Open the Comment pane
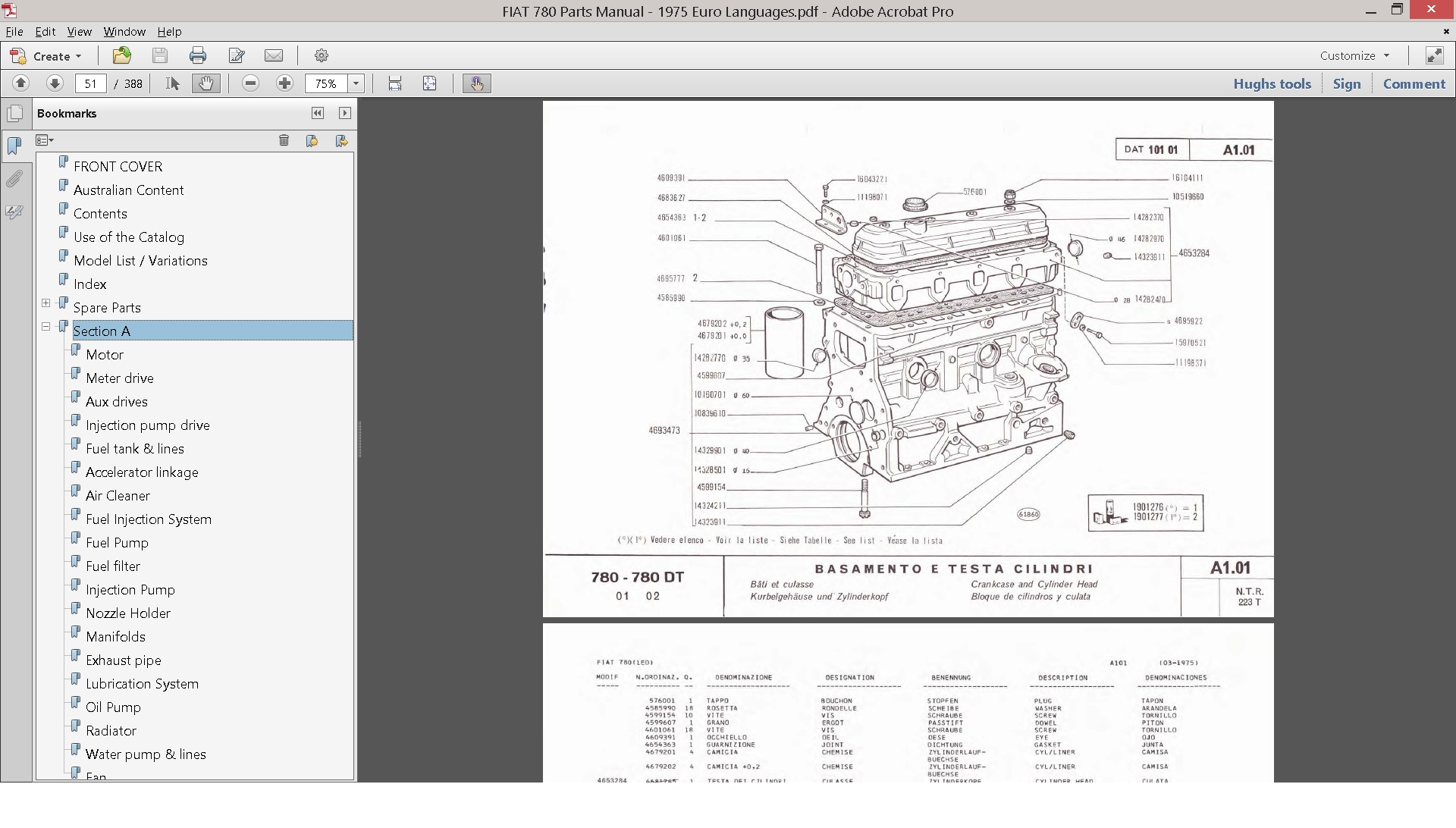The image size is (1456, 828). [x=1414, y=84]
